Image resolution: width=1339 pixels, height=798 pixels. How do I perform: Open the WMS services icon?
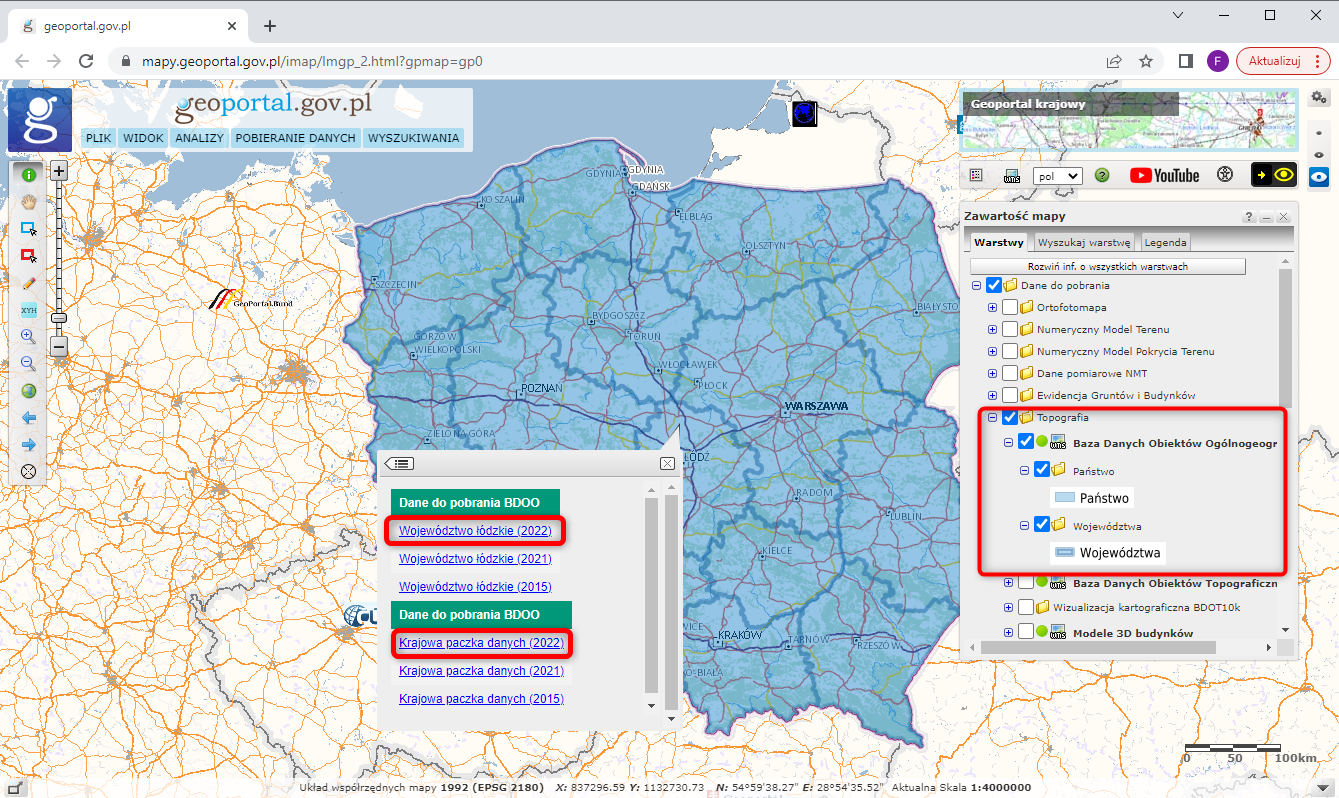tap(1012, 175)
